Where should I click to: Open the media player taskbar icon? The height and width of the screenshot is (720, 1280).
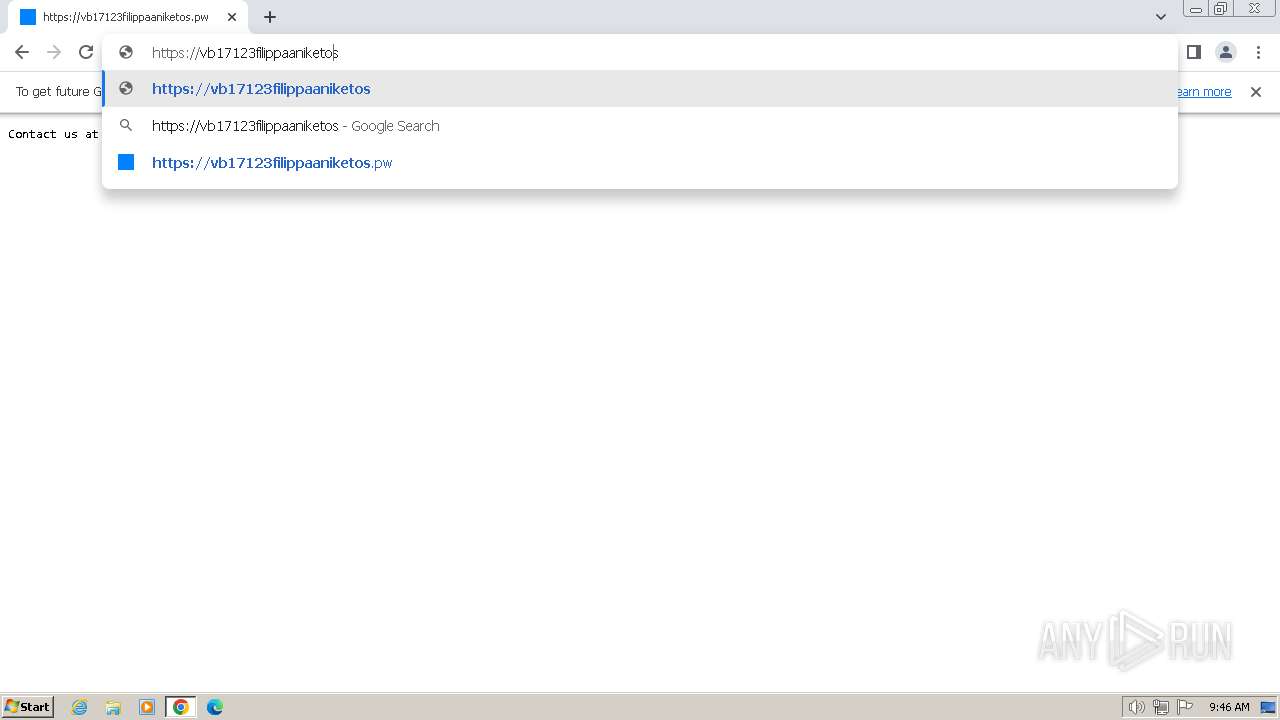click(x=147, y=707)
